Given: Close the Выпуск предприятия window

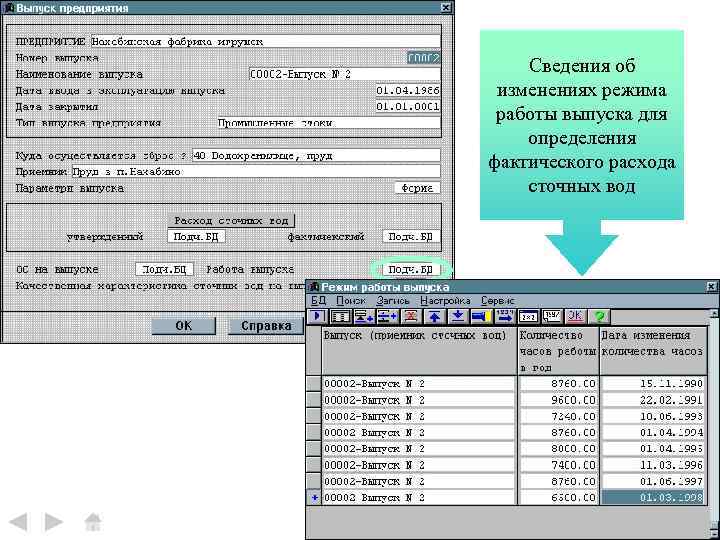Looking at the screenshot, I should point(446,8).
